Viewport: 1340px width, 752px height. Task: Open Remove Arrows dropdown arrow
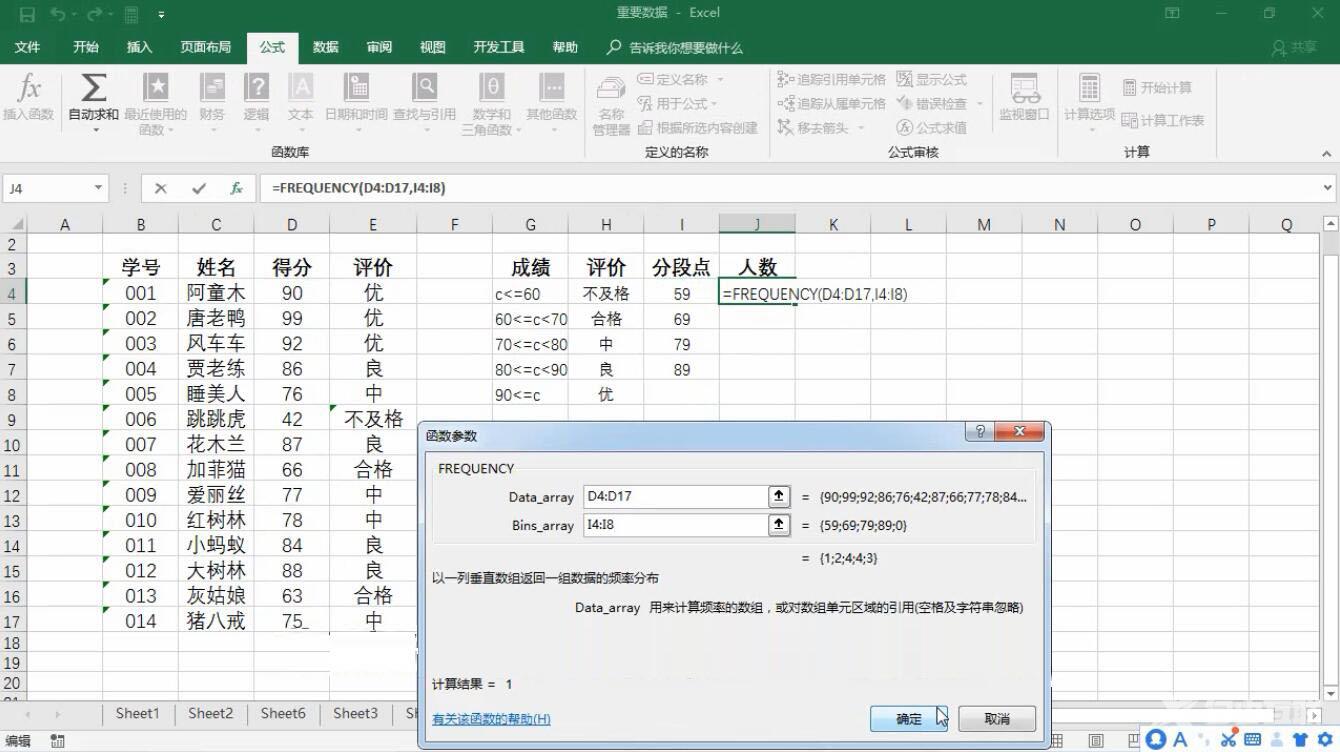860,127
